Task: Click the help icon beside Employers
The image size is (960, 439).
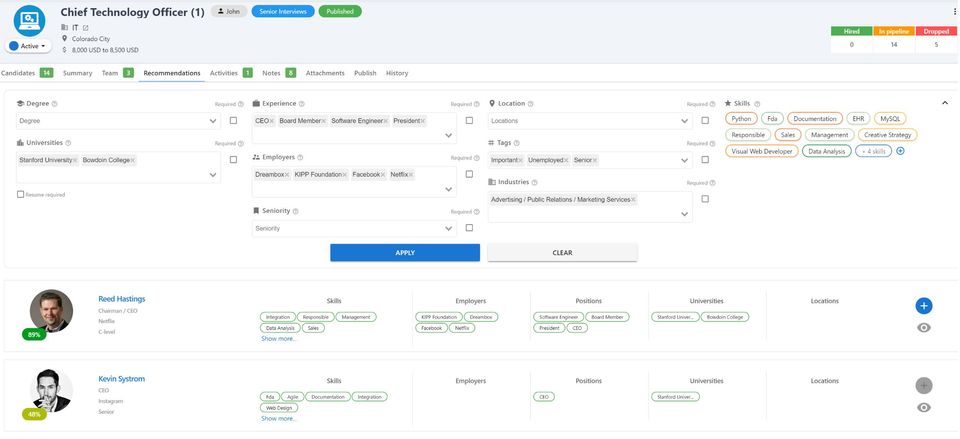Action: pyautogui.click(x=300, y=158)
